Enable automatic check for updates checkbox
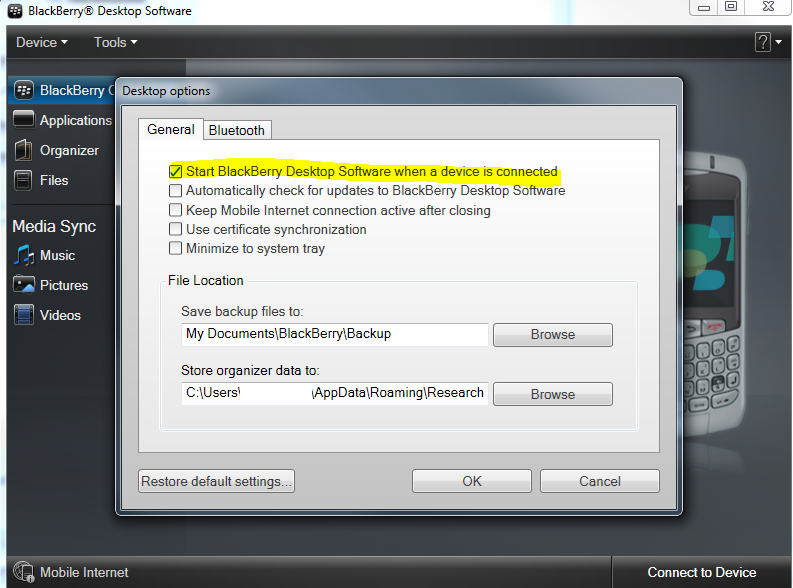This screenshot has width=793, height=588. coord(175,191)
